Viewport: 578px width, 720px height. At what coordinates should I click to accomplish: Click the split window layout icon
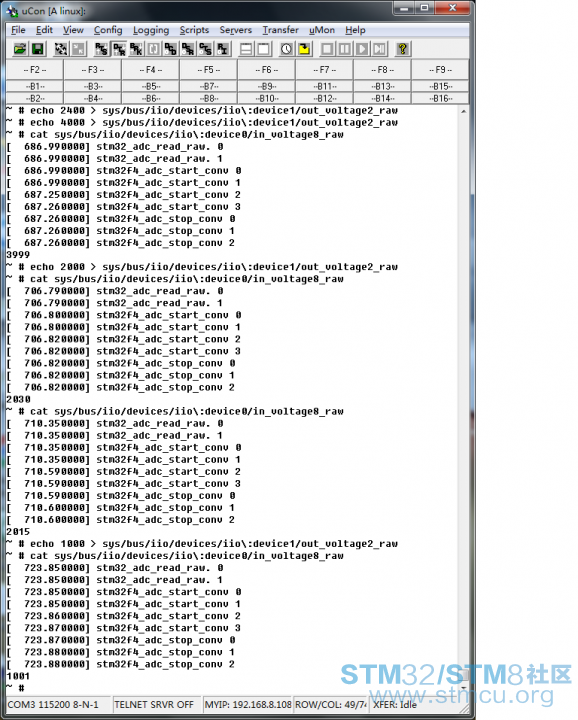tap(246, 49)
